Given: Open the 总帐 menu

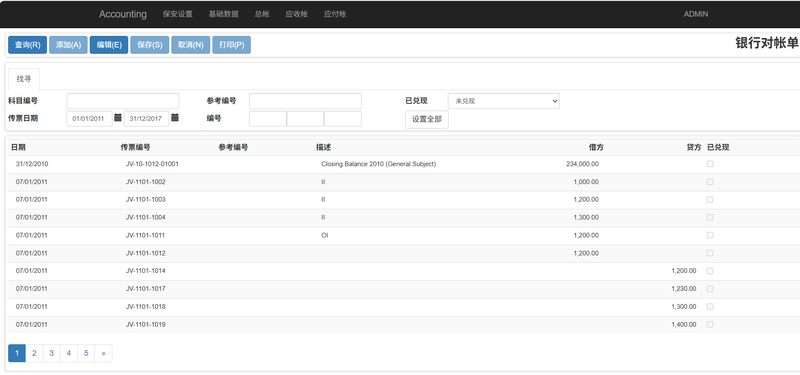Looking at the screenshot, I should click(262, 14).
